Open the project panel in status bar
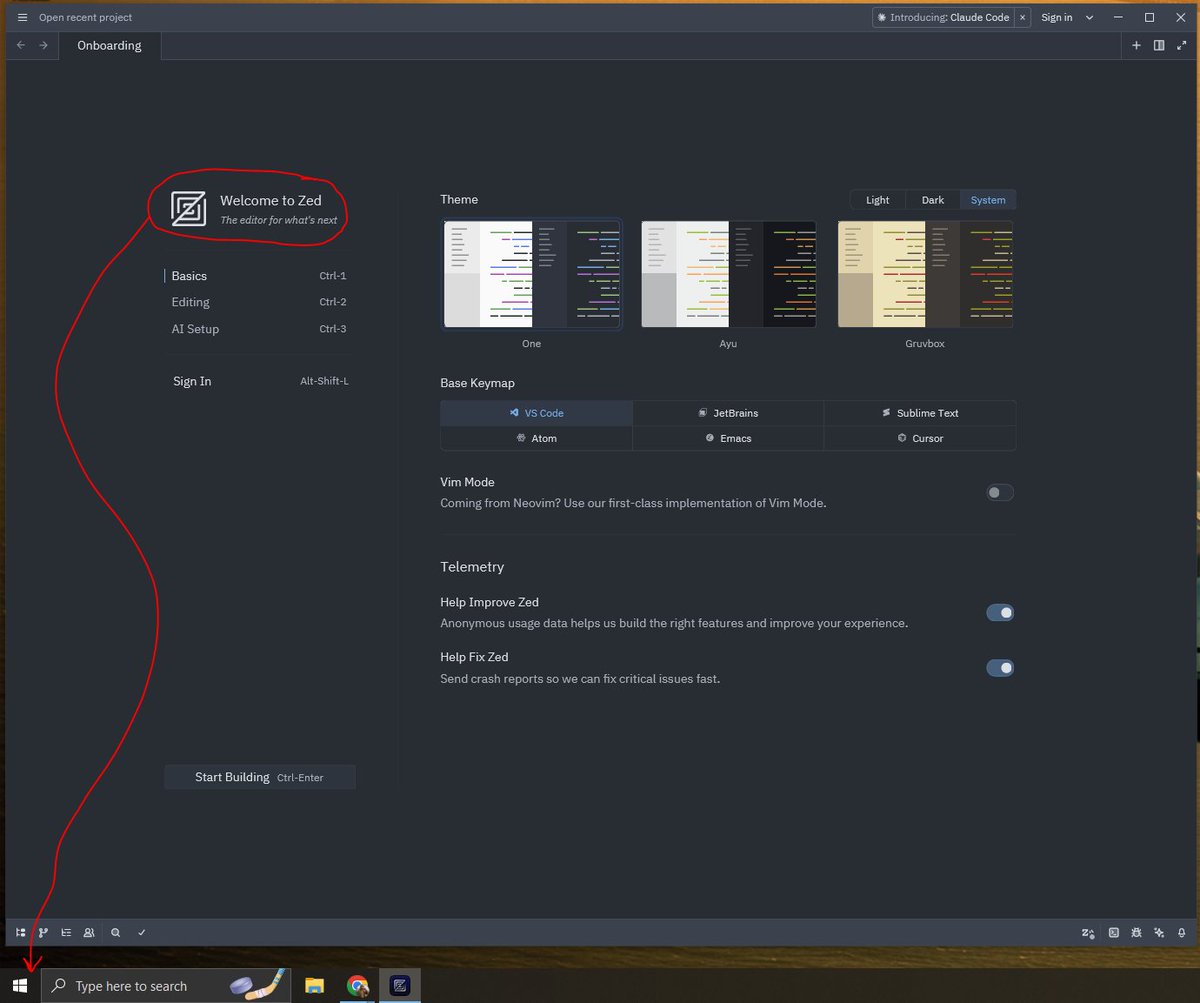The width and height of the screenshot is (1200, 1003). click(x=20, y=932)
